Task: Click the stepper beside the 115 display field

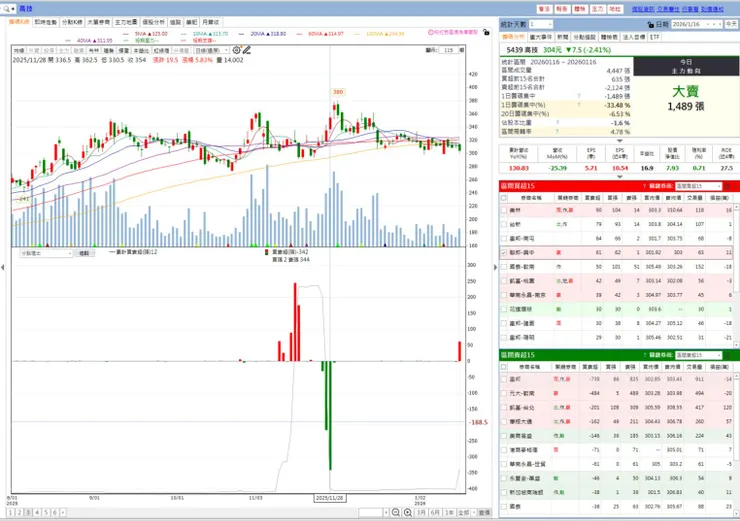Action: [462, 50]
